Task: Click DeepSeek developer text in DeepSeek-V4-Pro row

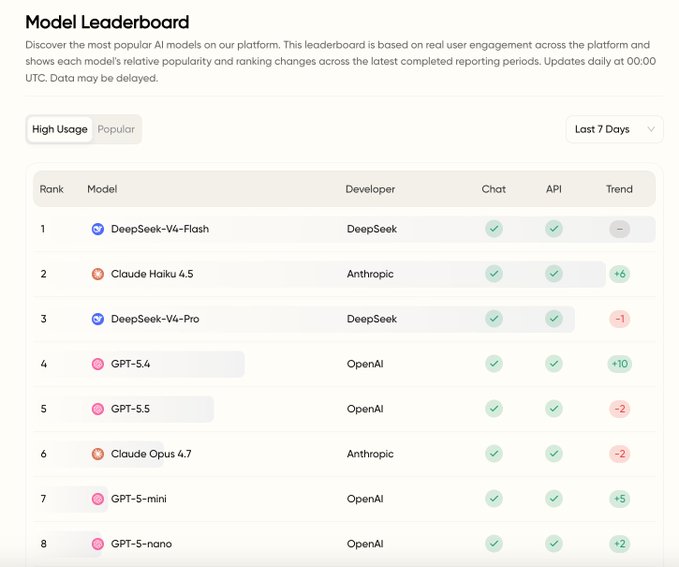Action: pyautogui.click(x=372, y=319)
